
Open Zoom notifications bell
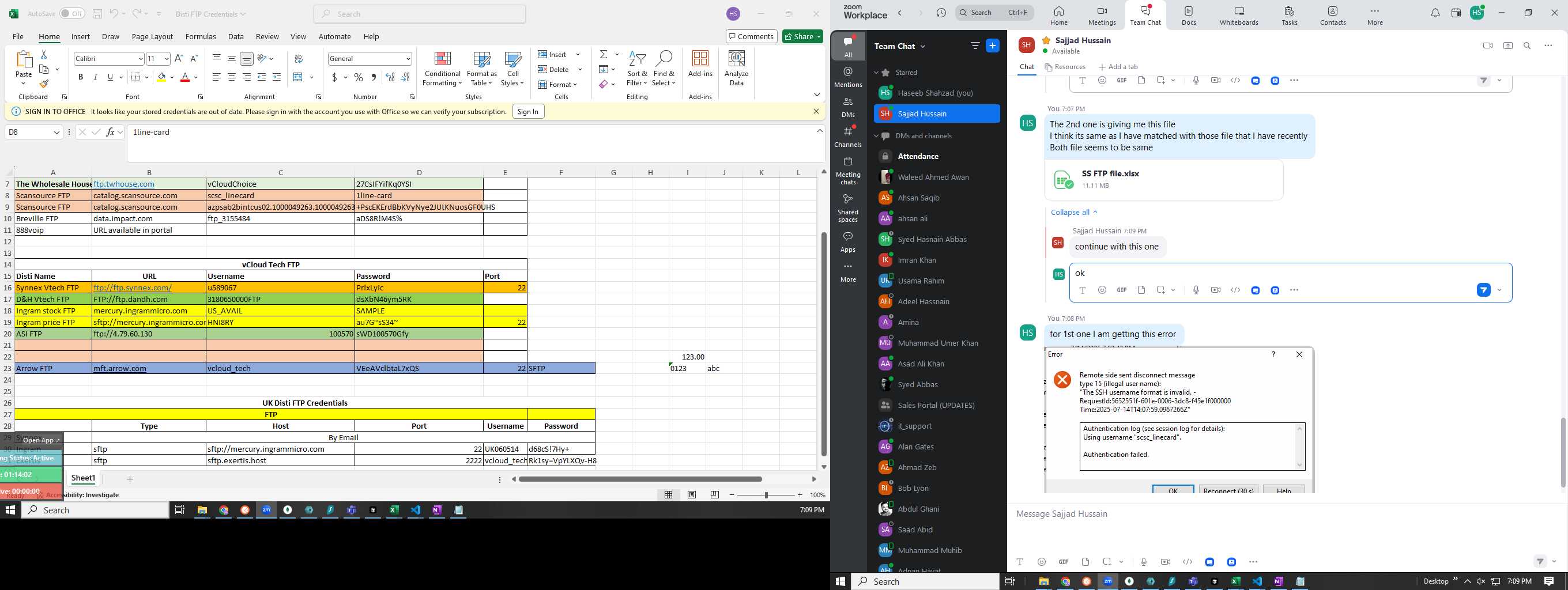(x=1435, y=13)
